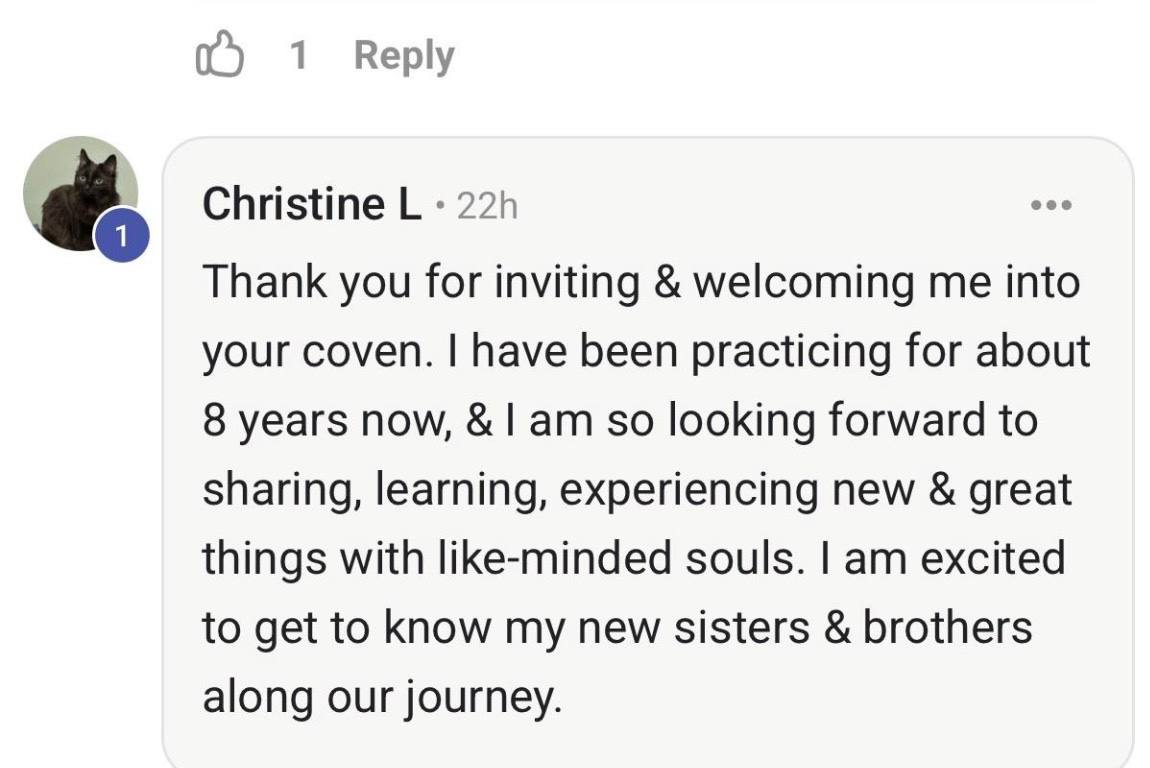Tap the like hand icon next to Reply
The height and width of the screenshot is (768, 1150).
222,55
